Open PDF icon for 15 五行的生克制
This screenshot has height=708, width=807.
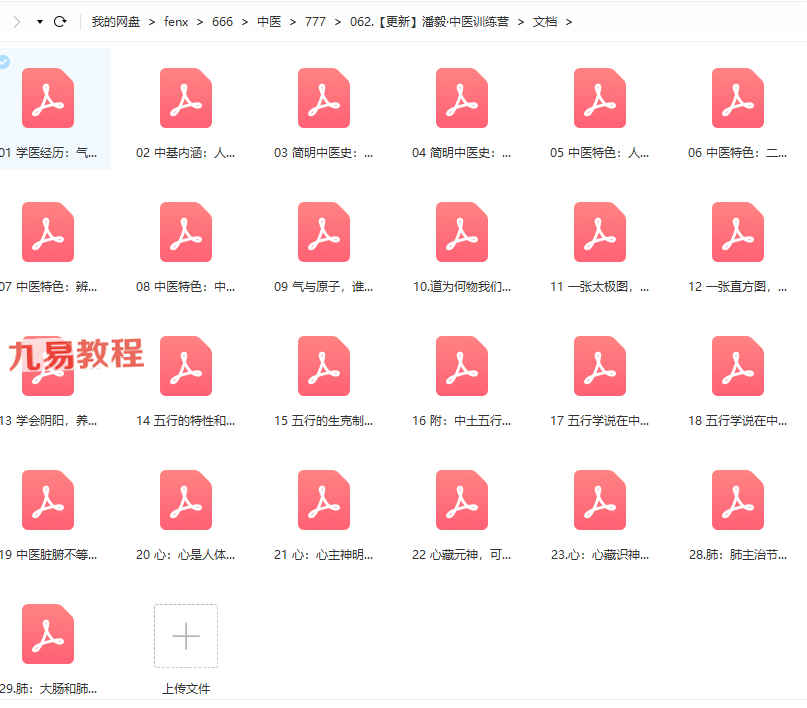(x=324, y=366)
